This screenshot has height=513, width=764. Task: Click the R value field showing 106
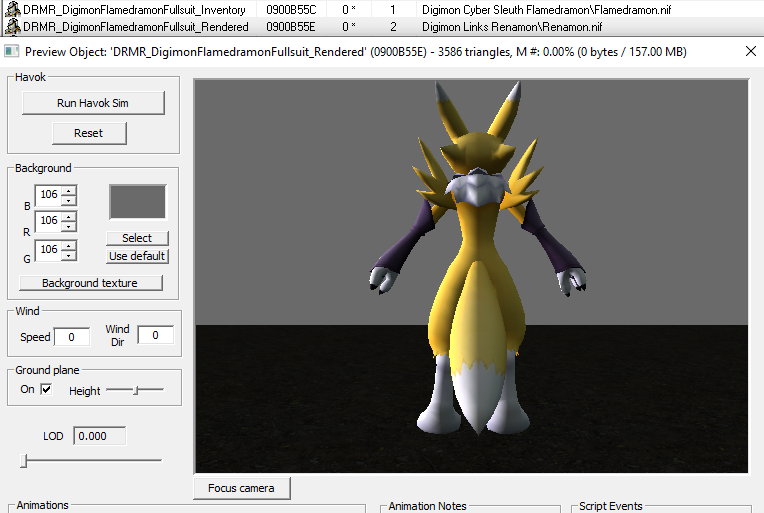49,221
